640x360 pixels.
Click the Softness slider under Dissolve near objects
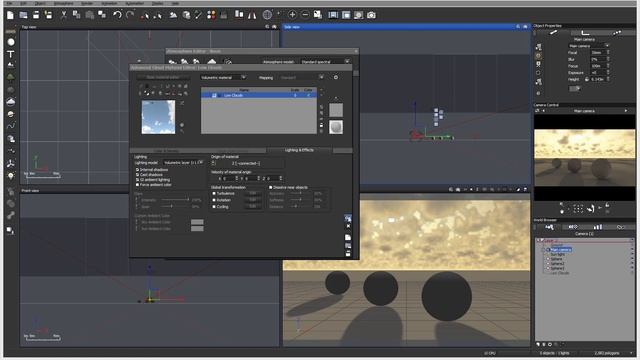pyautogui.click(x=301, y=200)
